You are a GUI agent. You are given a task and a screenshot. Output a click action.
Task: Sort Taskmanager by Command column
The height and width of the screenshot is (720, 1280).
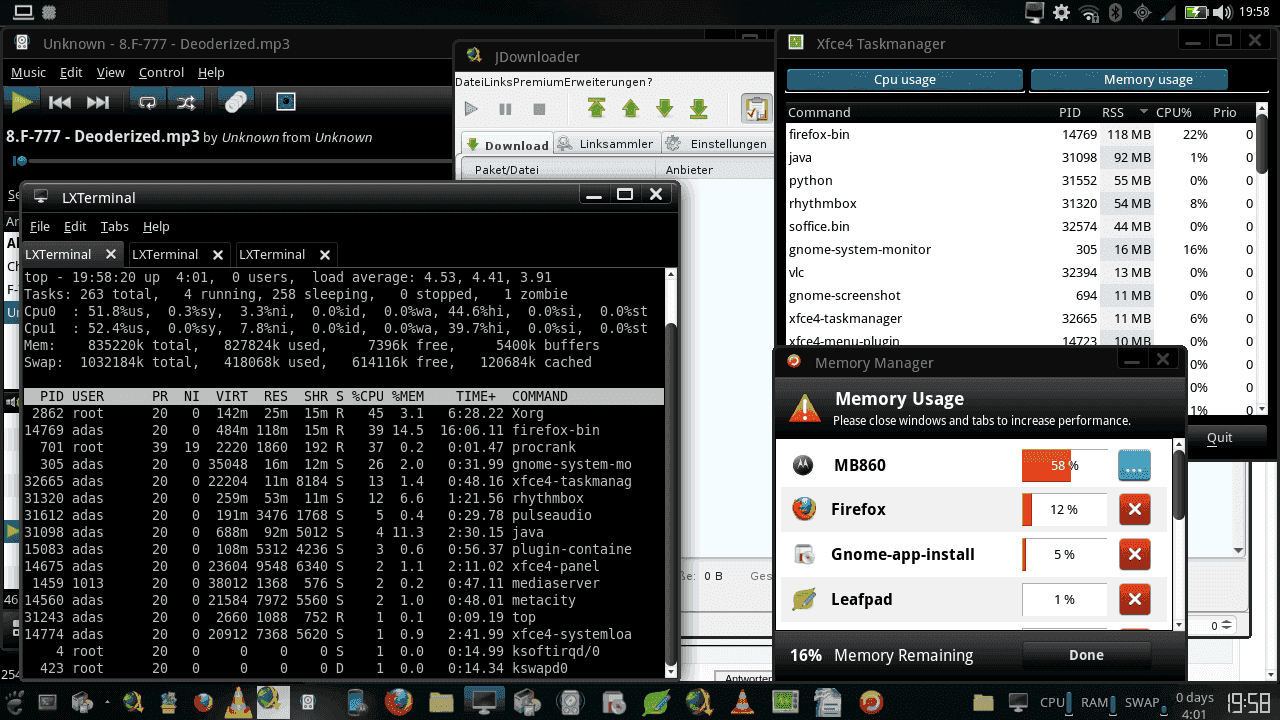pyautogui.click(x=921, y=112)
